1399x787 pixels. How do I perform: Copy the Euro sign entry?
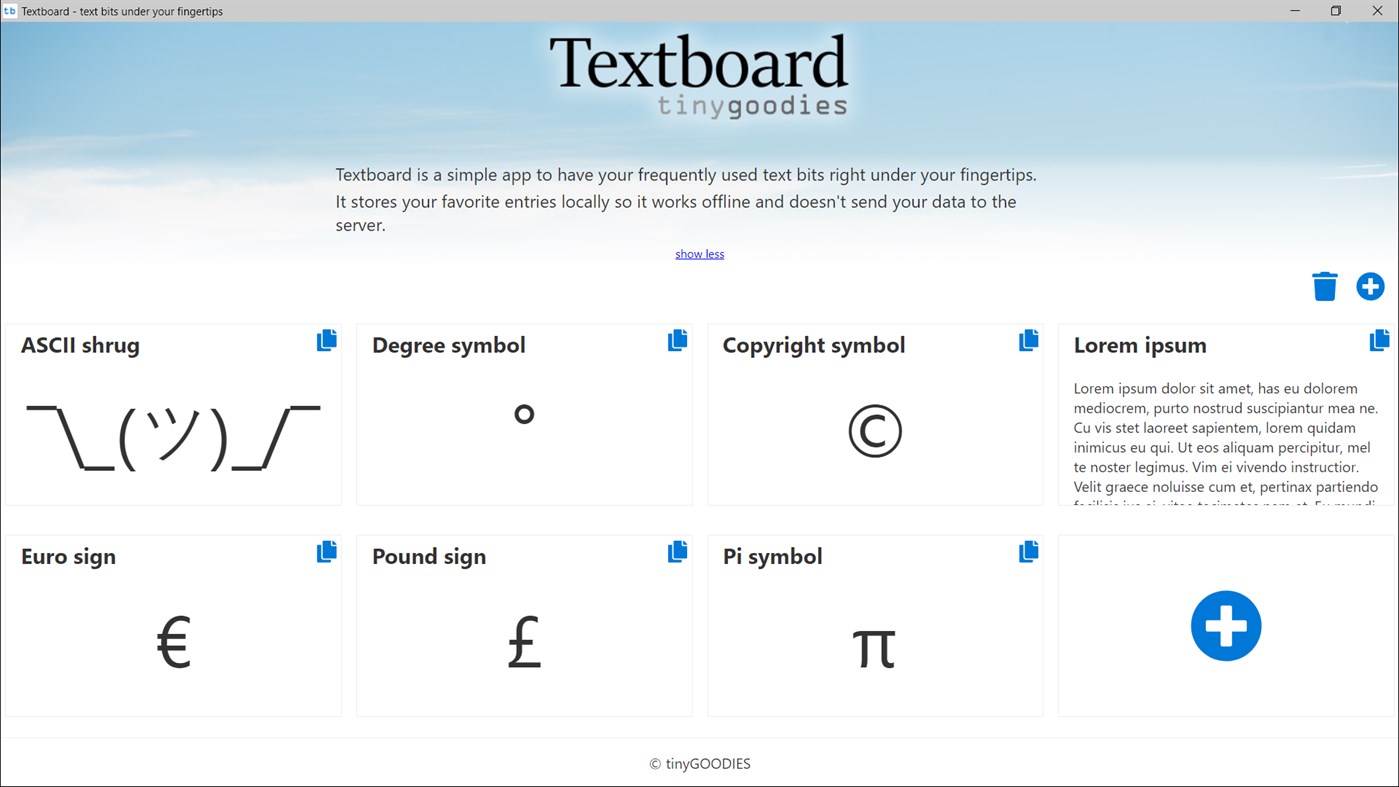point(326,551)
